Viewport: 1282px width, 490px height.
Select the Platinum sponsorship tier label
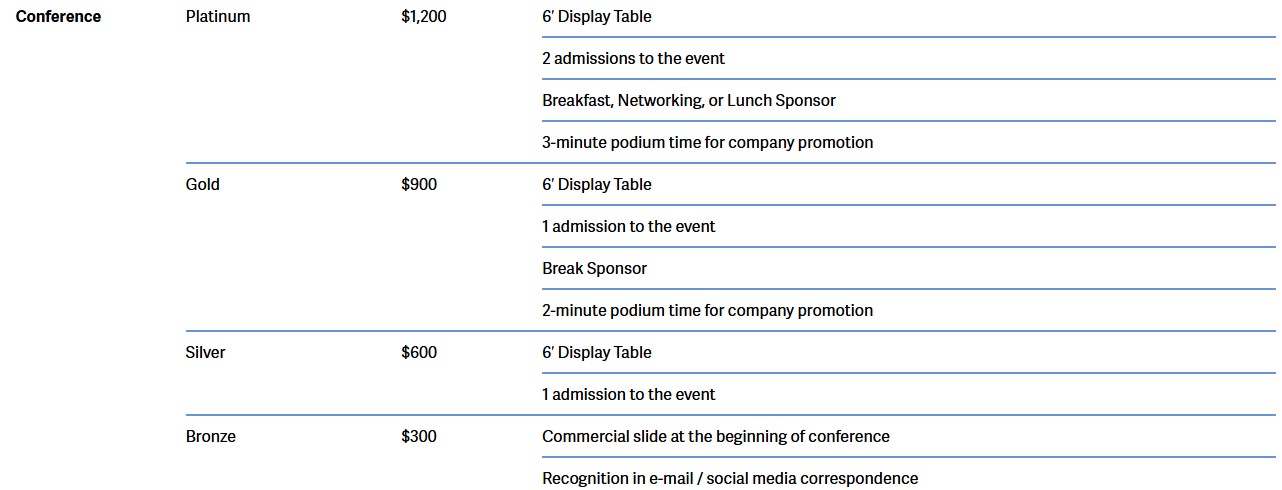pyautogui.click(x=218, y=17)
